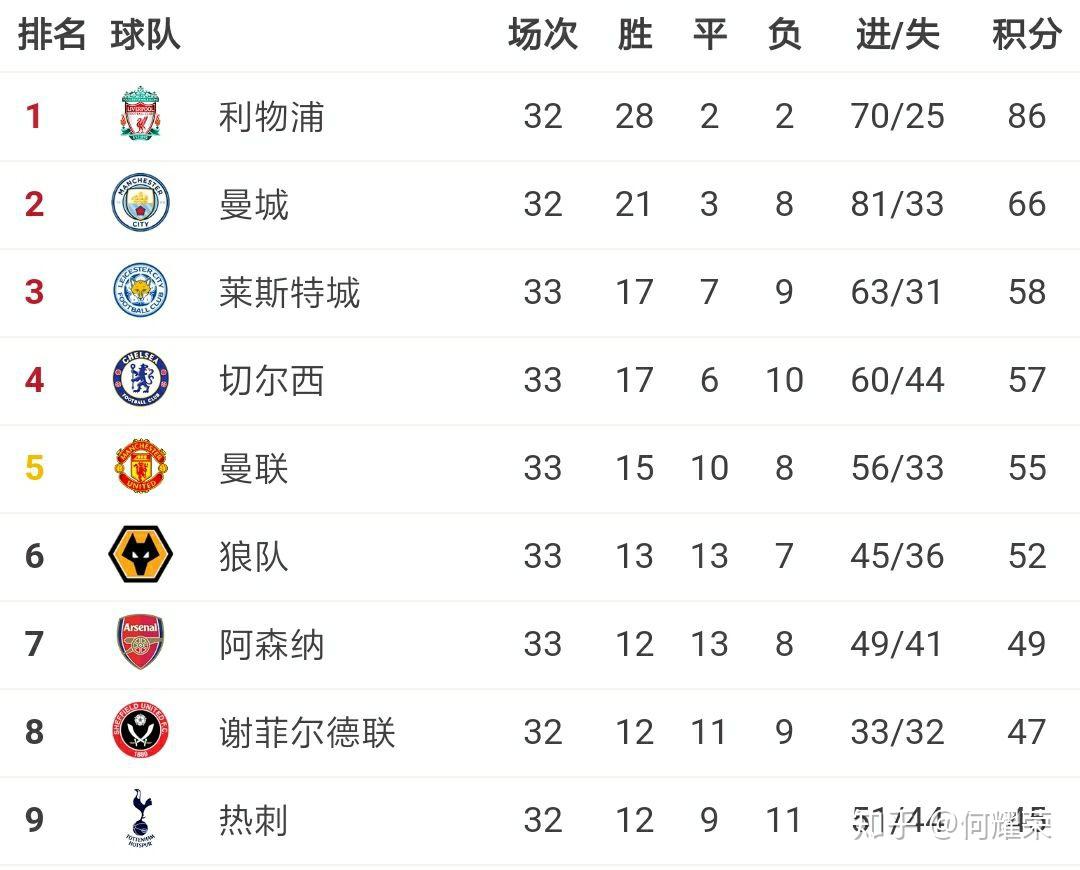Click the 热刺 team name
This screenshot has width=1080, height=870.
point(253,820)
